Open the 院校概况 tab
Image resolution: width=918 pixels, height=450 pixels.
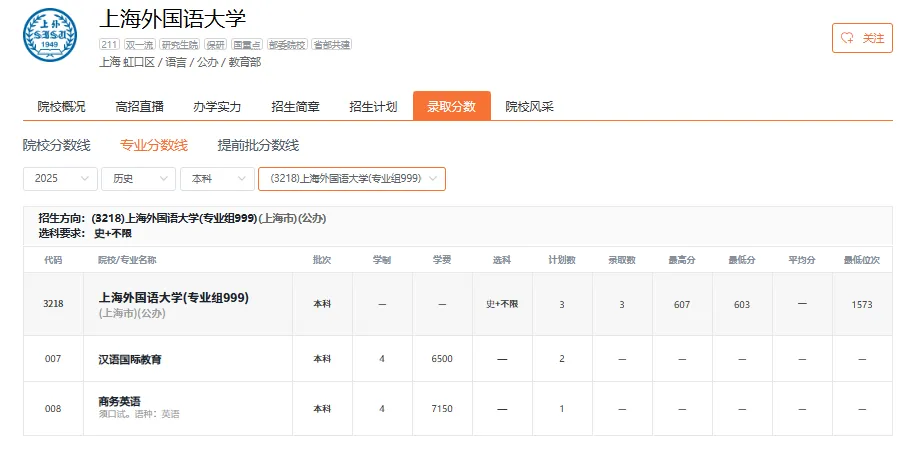coord(61,107)
